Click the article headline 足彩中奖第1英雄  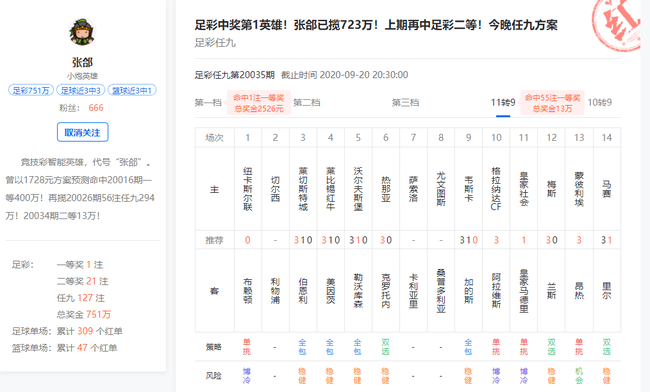376,25
